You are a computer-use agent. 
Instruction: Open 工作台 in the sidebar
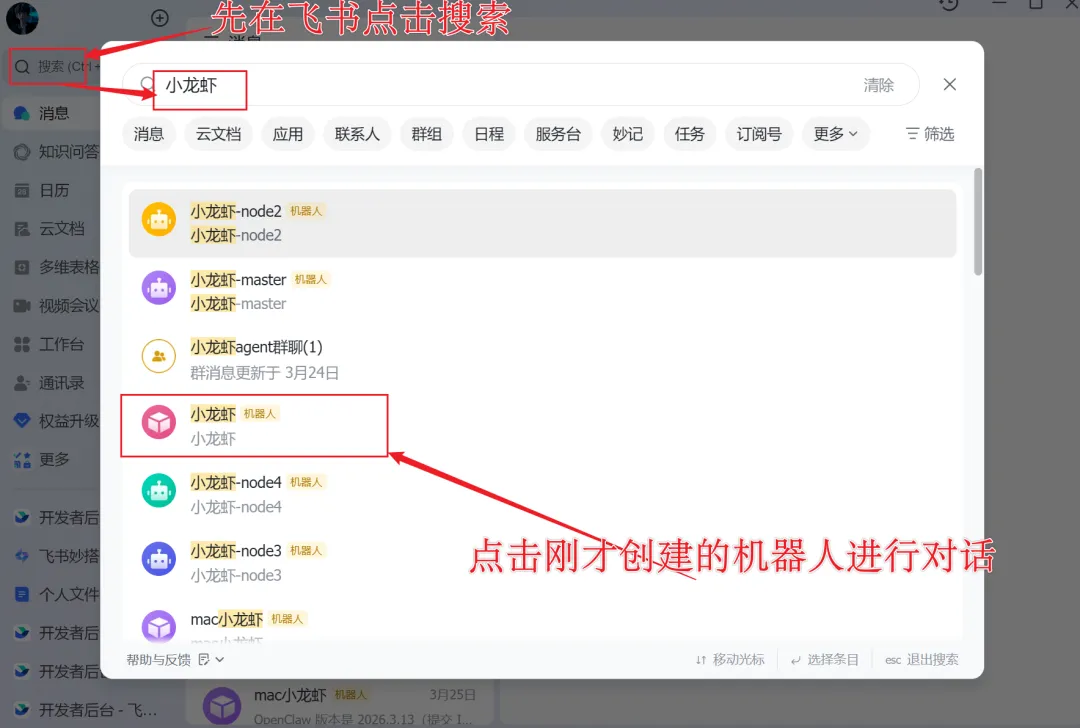tap(49, 344)
